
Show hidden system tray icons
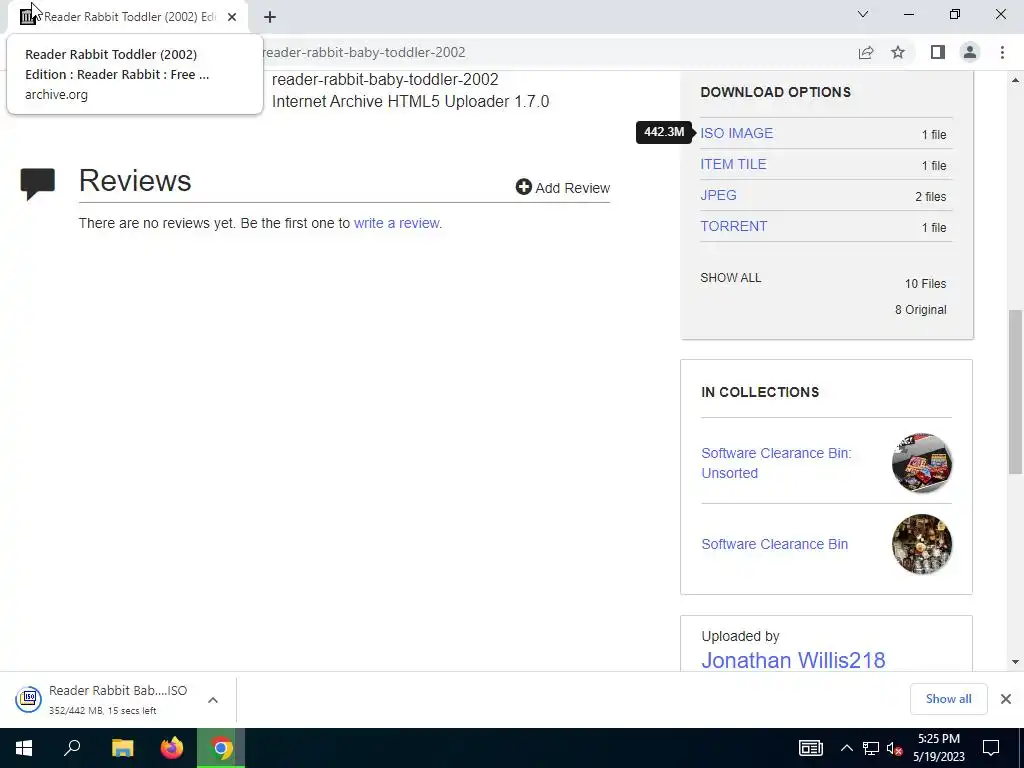click(846, 748)
